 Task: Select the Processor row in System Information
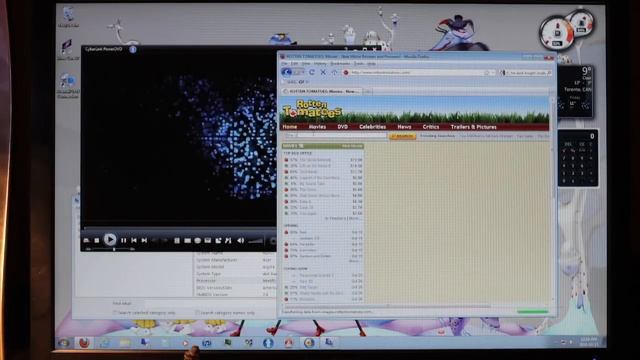click(236, 281)
